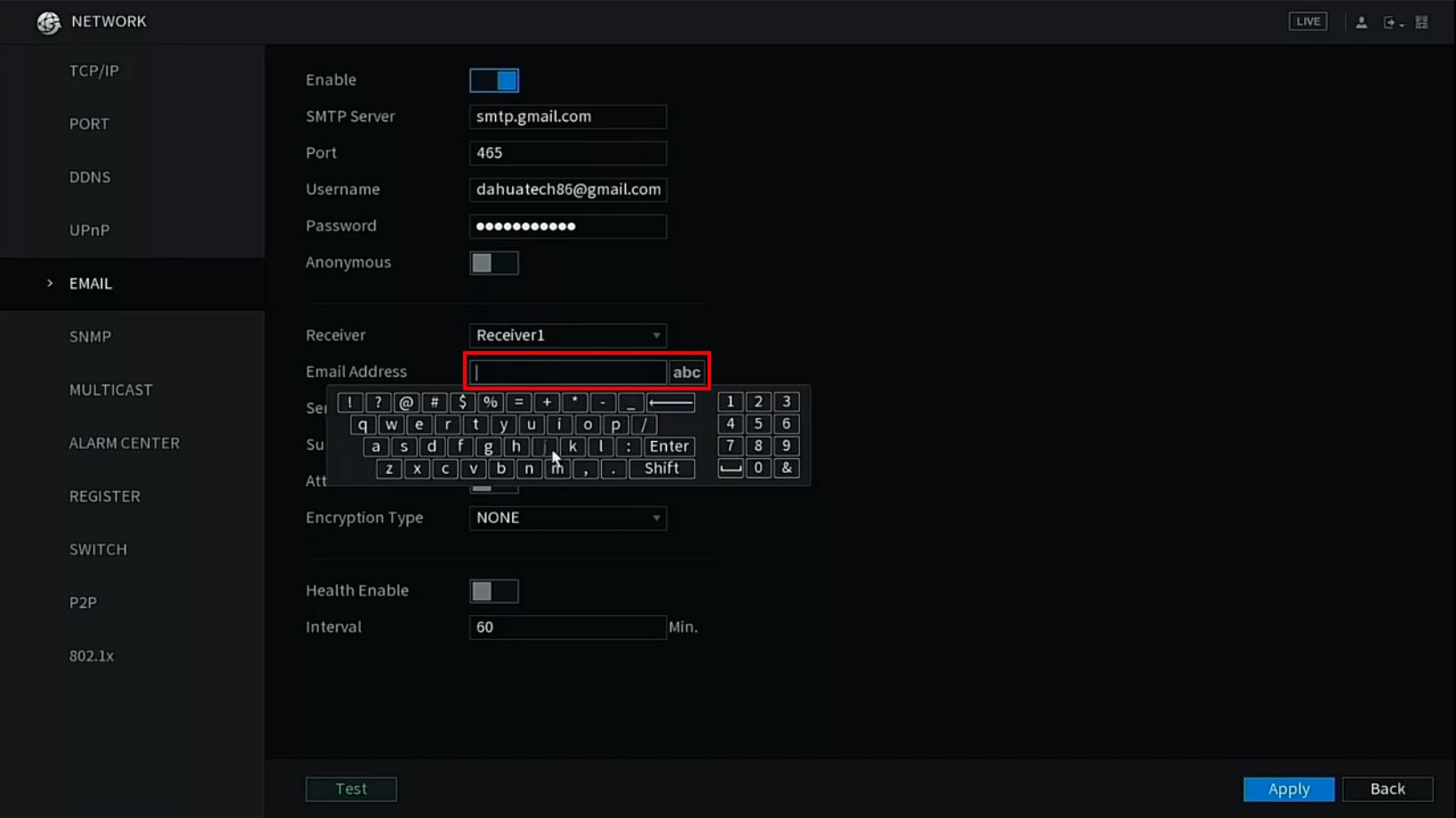The height and width of the screenshot is (818, 1456).
Task: Switch keyboard input mode via abc button
Action: point(686,373)
